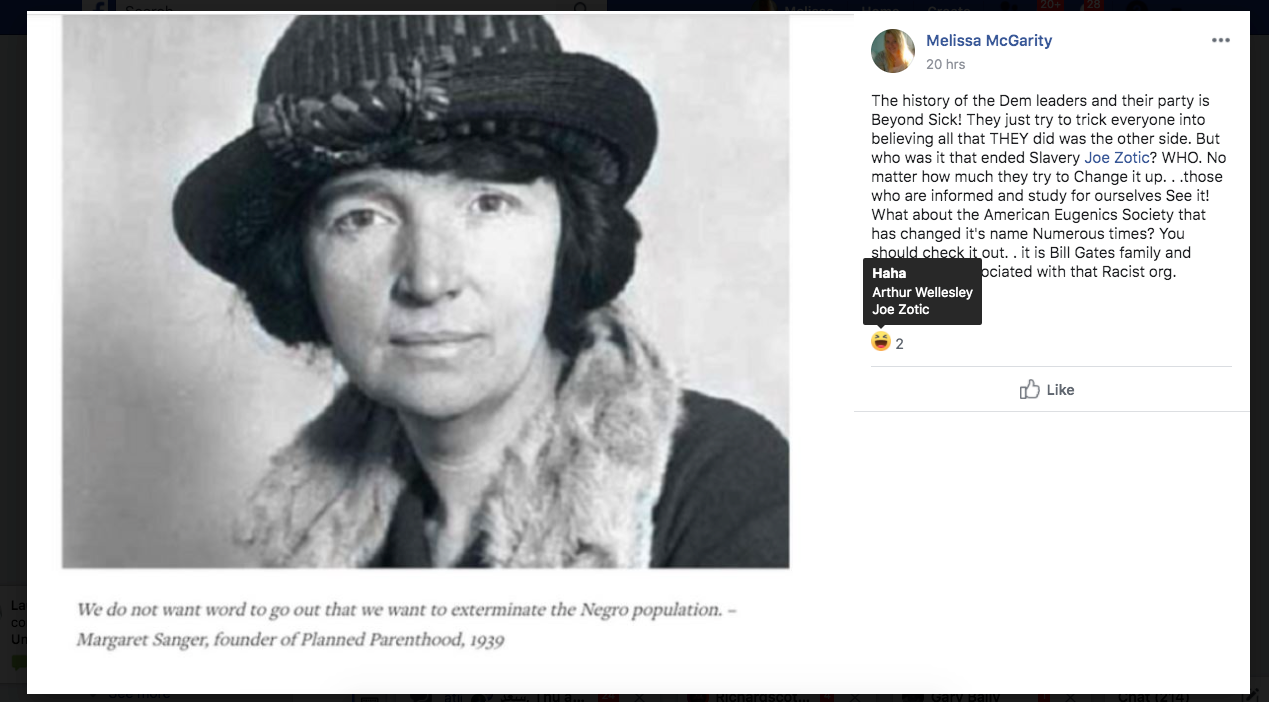Open the Gary Bailly chat tab

(965, 697)
